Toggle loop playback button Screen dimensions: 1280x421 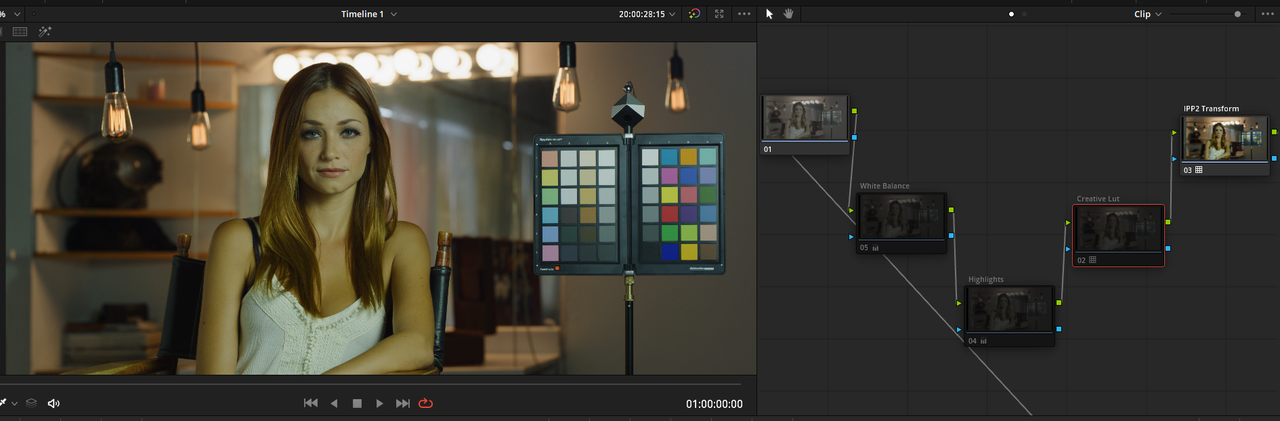click(426, 403)
